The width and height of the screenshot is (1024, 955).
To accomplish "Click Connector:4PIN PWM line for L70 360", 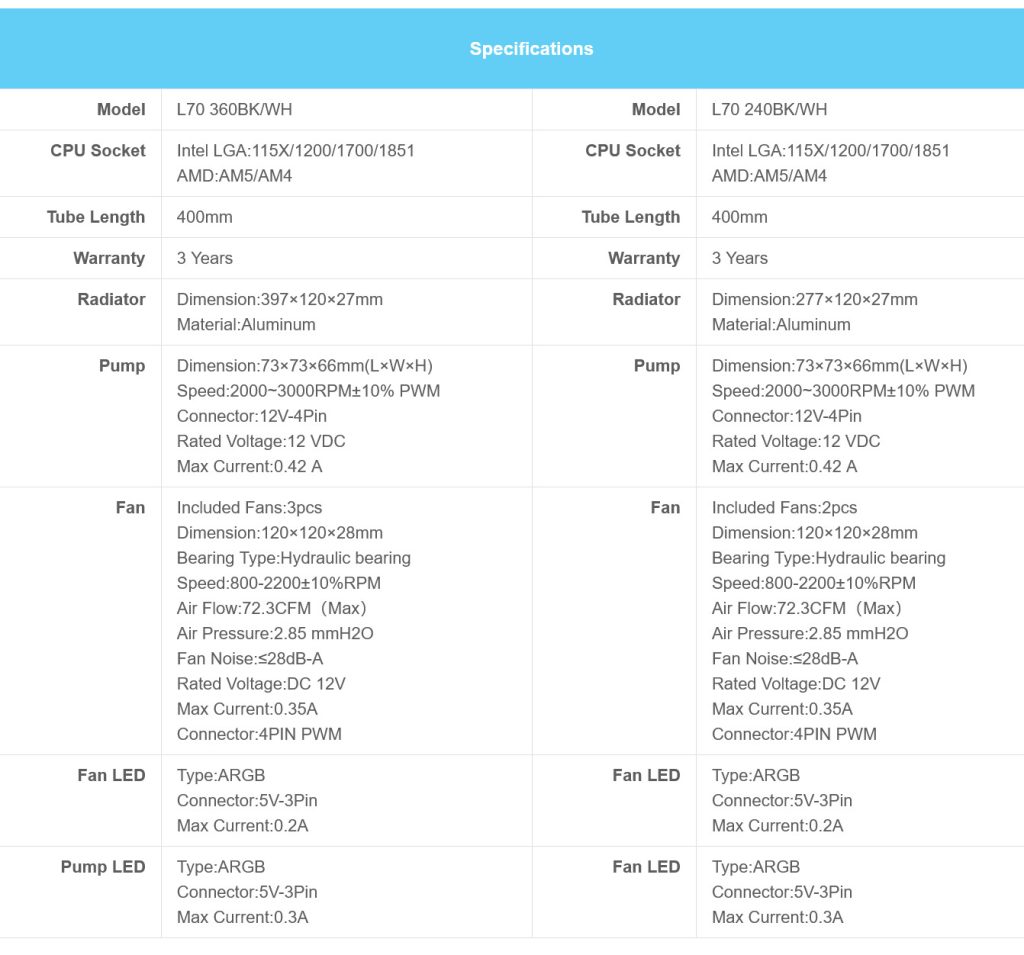I will click(x=259, y=734).
